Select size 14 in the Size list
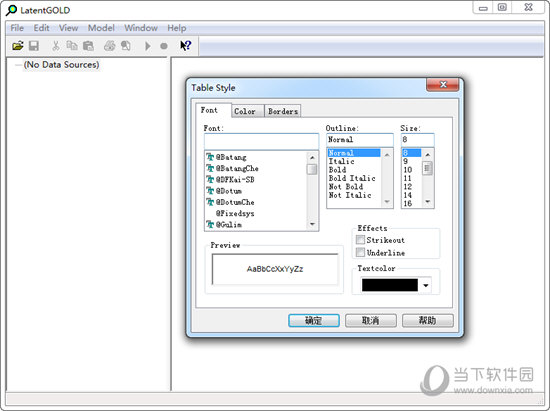This screenshot has width=550, height=411. pyautogui.click(x=408, y=195)
